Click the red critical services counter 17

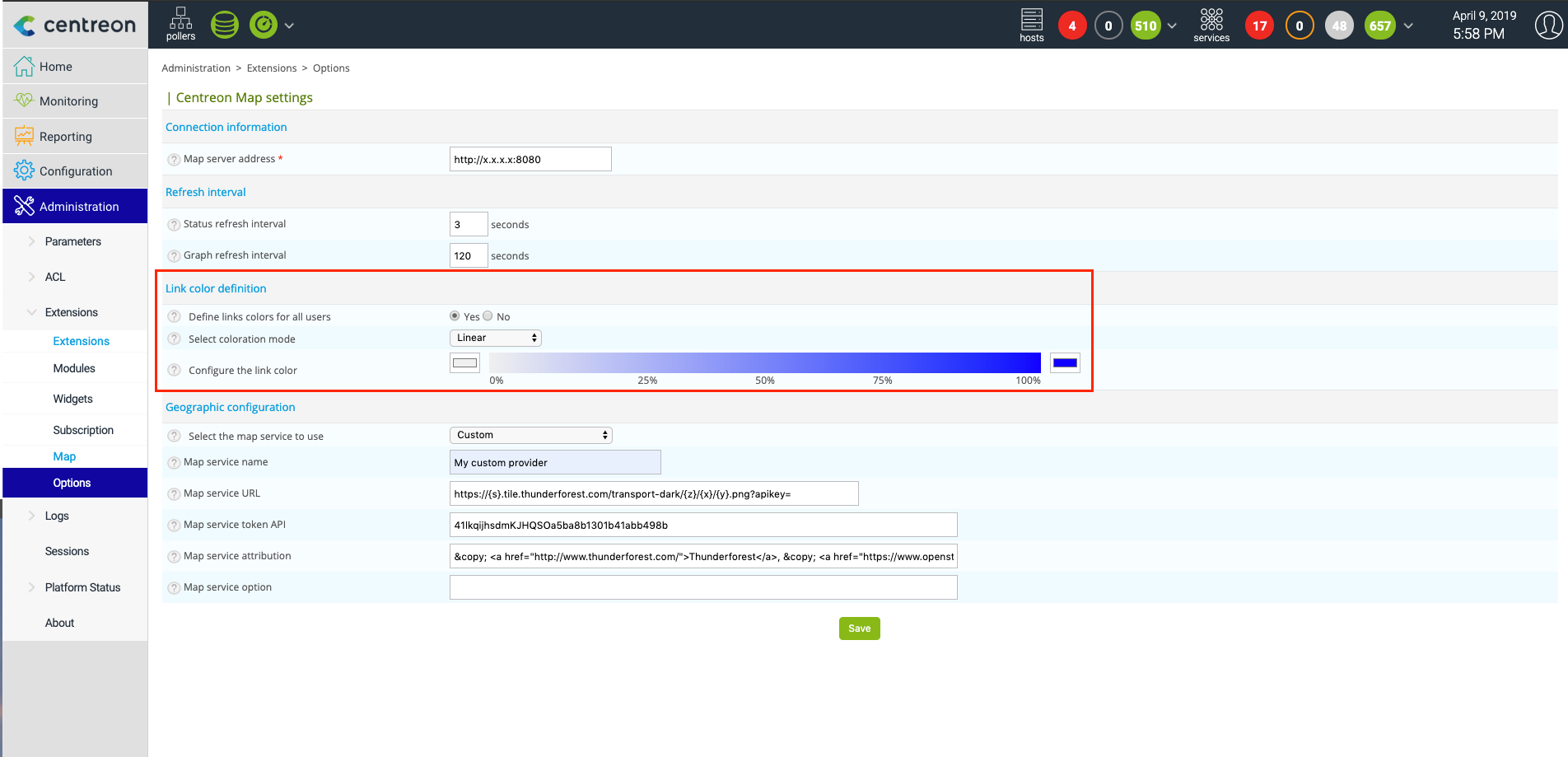click(x=1259, y=26)
